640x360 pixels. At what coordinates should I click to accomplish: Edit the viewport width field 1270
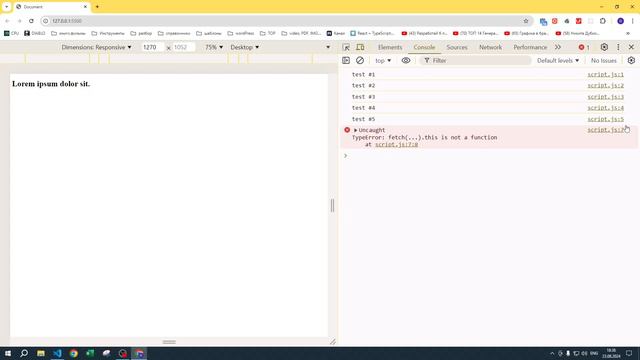click(152, 47)
